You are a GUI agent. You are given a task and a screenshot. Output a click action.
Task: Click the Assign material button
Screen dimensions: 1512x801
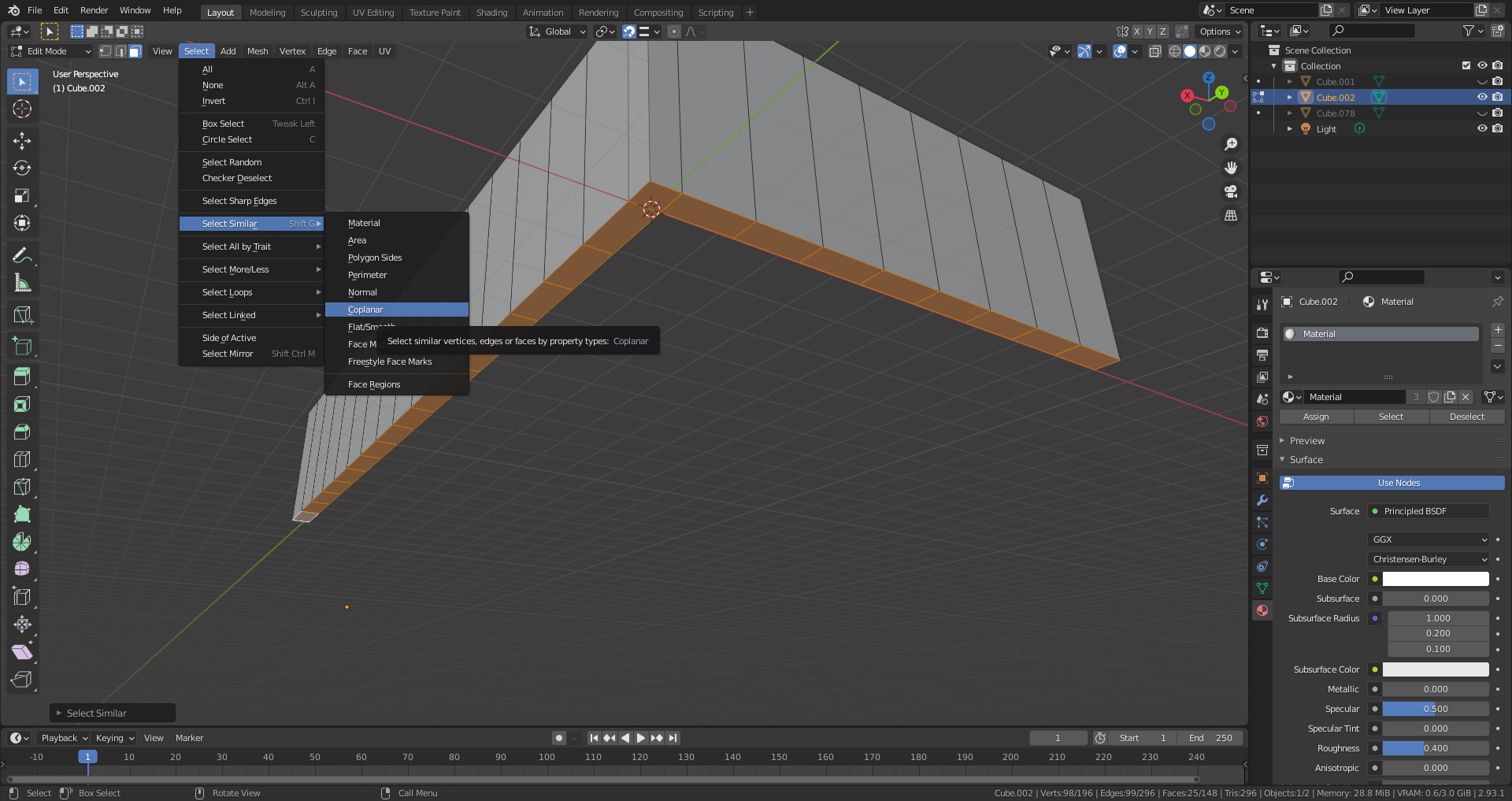click(1316, 417)
